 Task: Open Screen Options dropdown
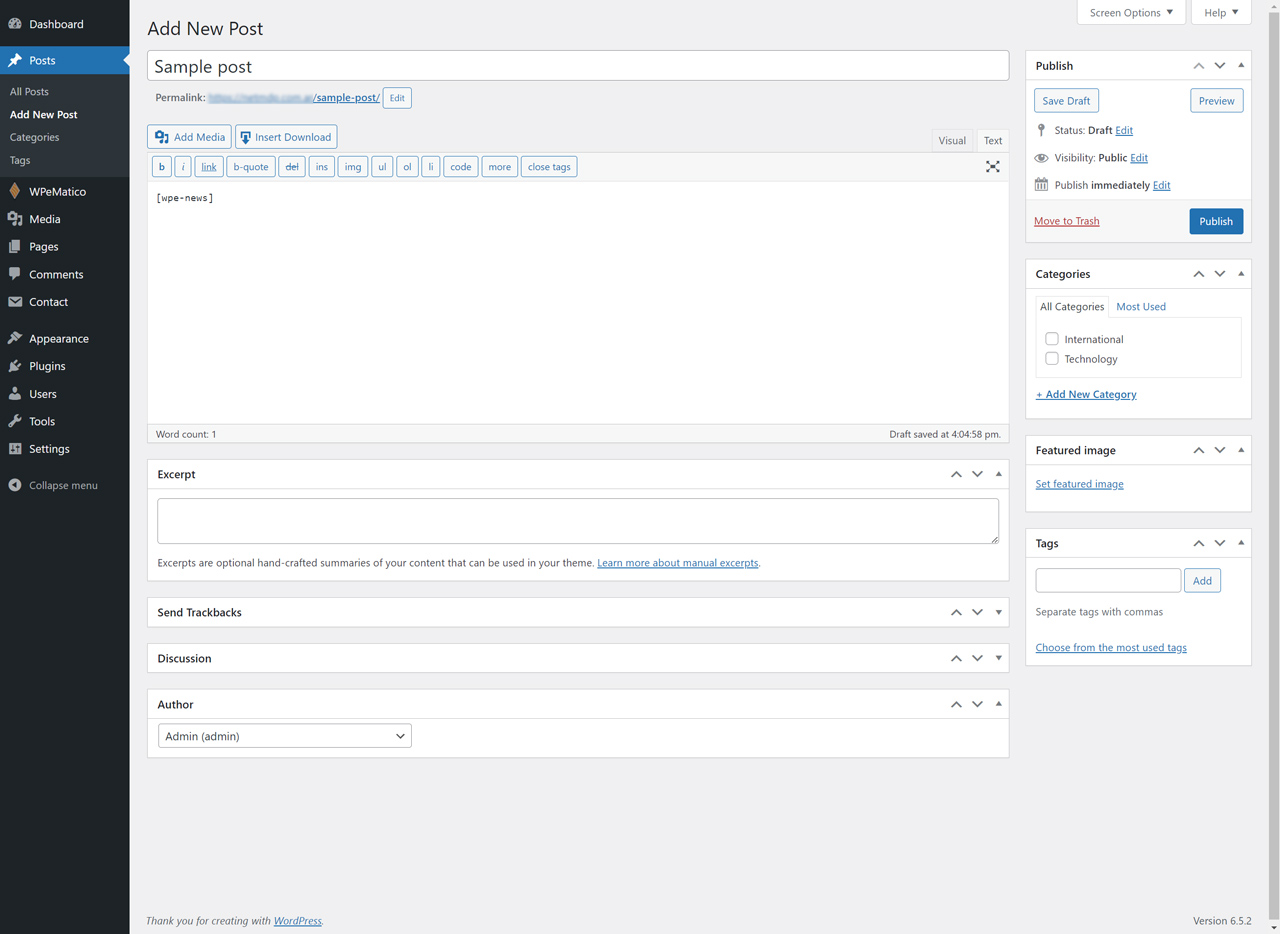point(1131,12)
